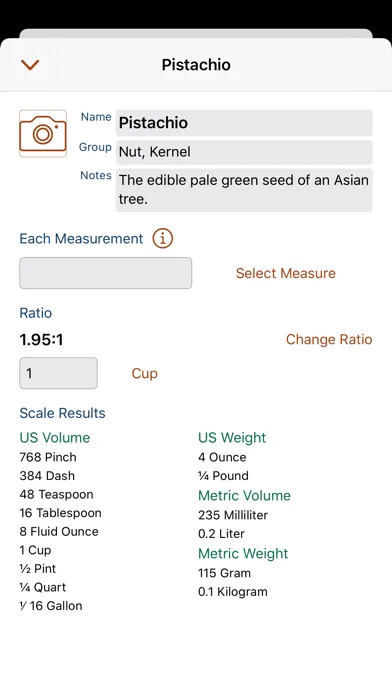Select the 4 Ounce result

click(222, 457)
